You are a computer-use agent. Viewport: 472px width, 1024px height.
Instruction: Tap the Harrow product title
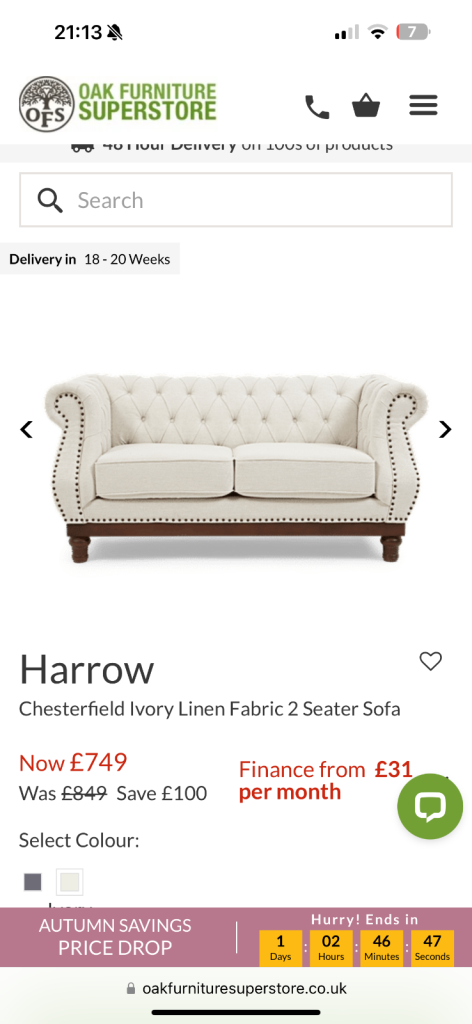[87, 669]
